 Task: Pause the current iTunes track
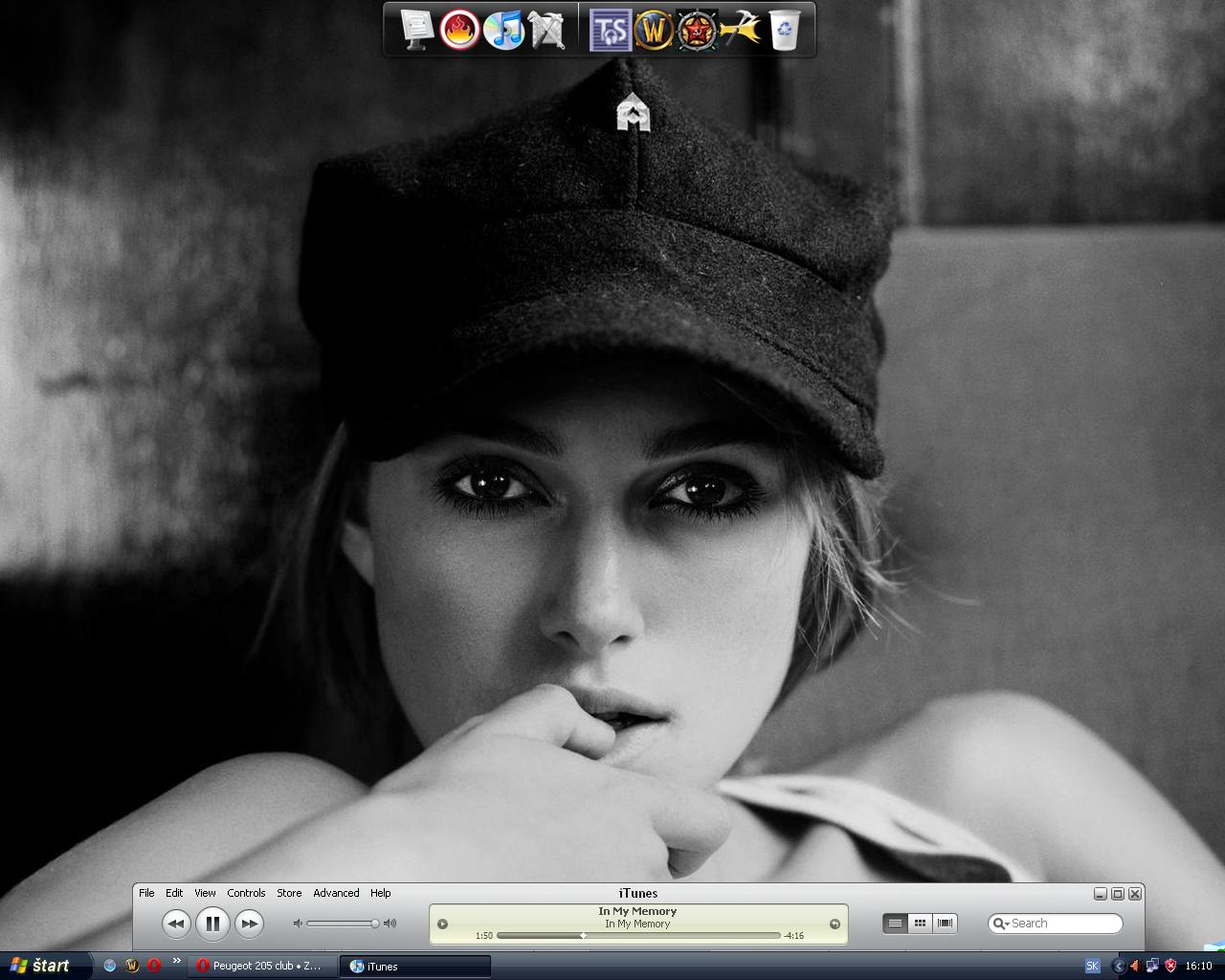point(212,924)
